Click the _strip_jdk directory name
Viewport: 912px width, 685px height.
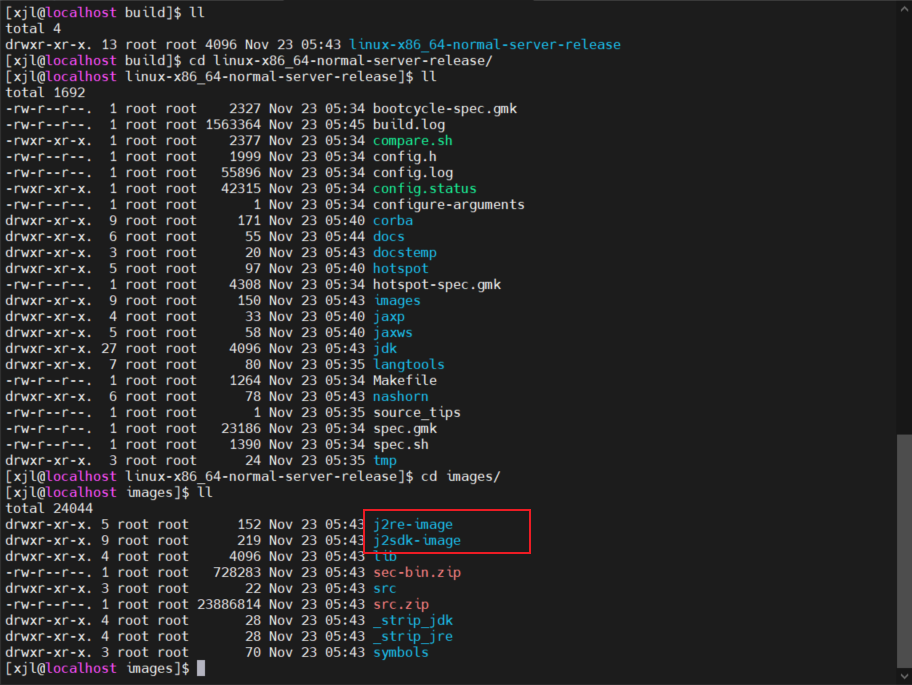click(413, 620)
